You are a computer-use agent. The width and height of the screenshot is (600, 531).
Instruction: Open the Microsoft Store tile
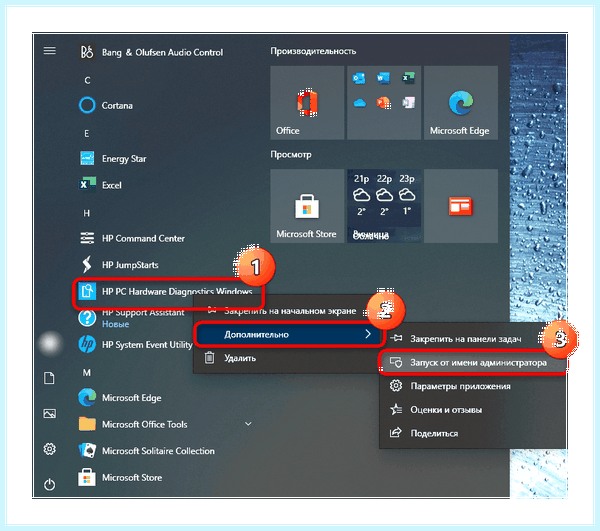point(307,206)
